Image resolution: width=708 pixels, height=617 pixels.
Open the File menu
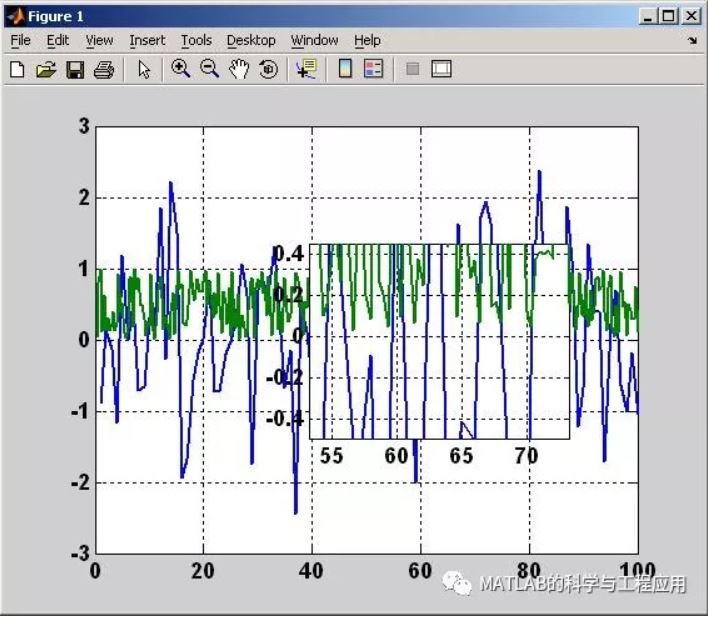[20, 40]
